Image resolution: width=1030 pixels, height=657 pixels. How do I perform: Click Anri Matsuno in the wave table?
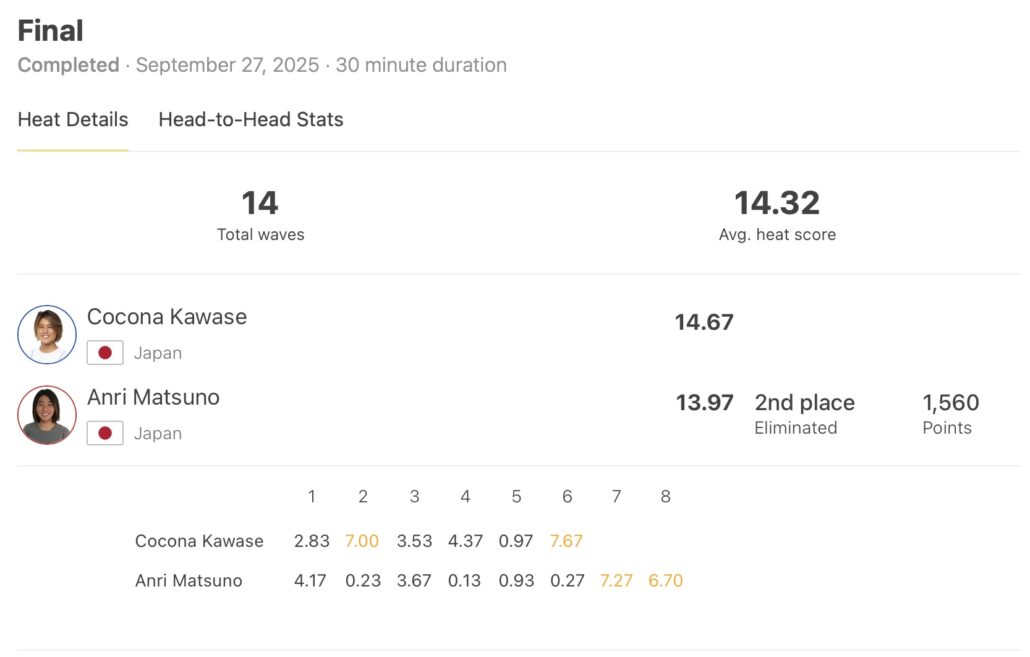pos(188,581)
